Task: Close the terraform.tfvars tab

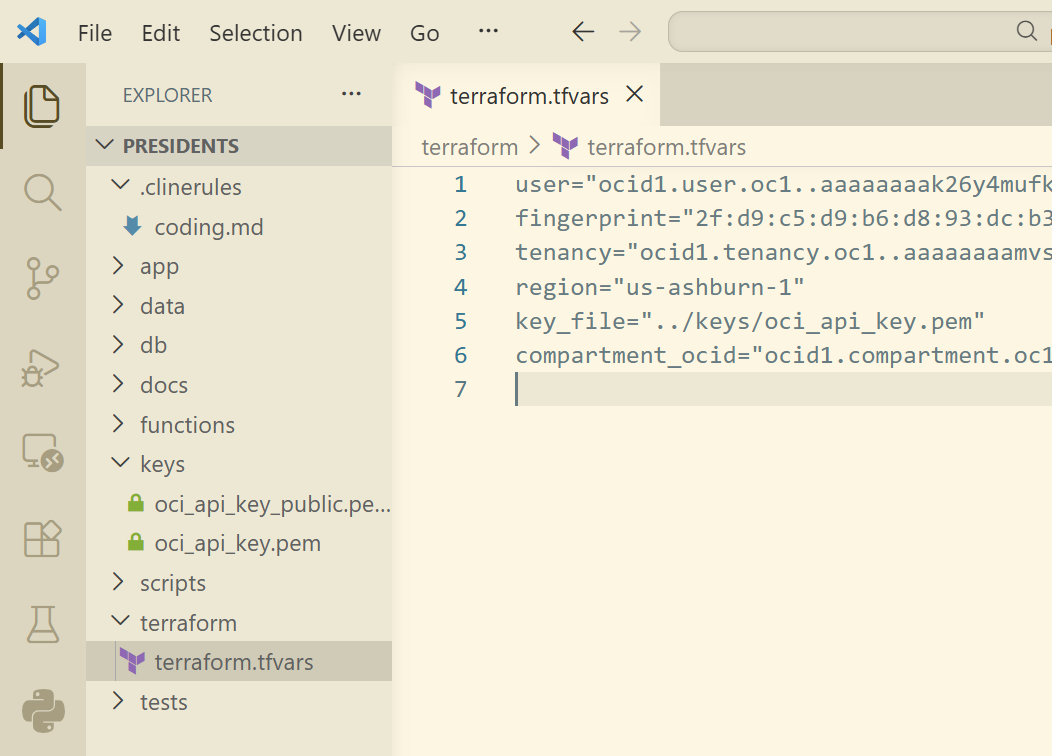Action: pos(633,95)
